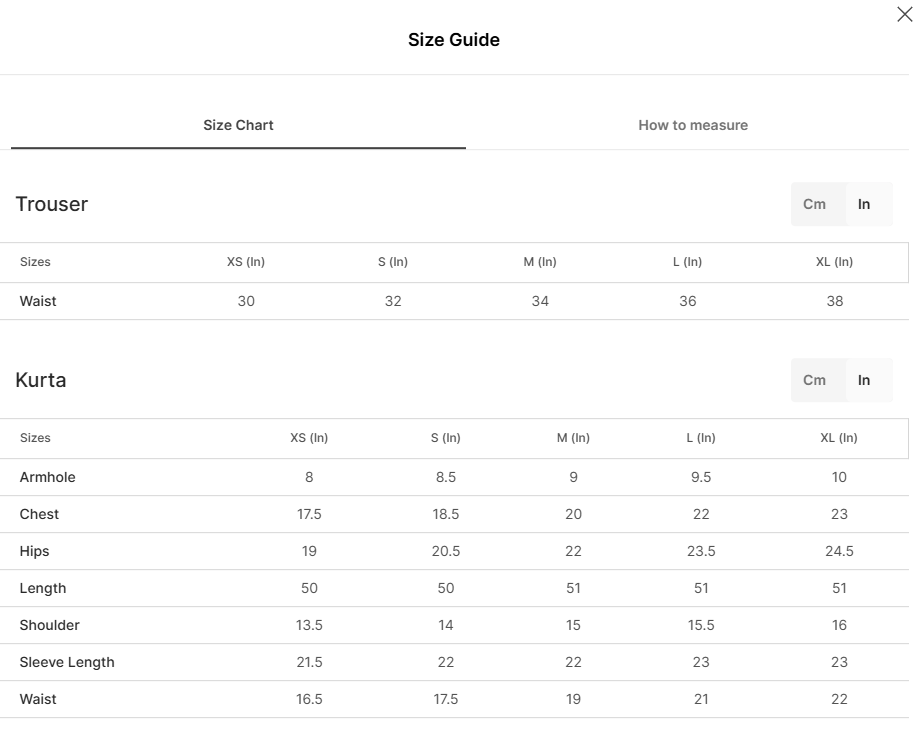Select In units for Trouser chart
This screenshot has width=923, height=733.
click(x=864, y=204)
